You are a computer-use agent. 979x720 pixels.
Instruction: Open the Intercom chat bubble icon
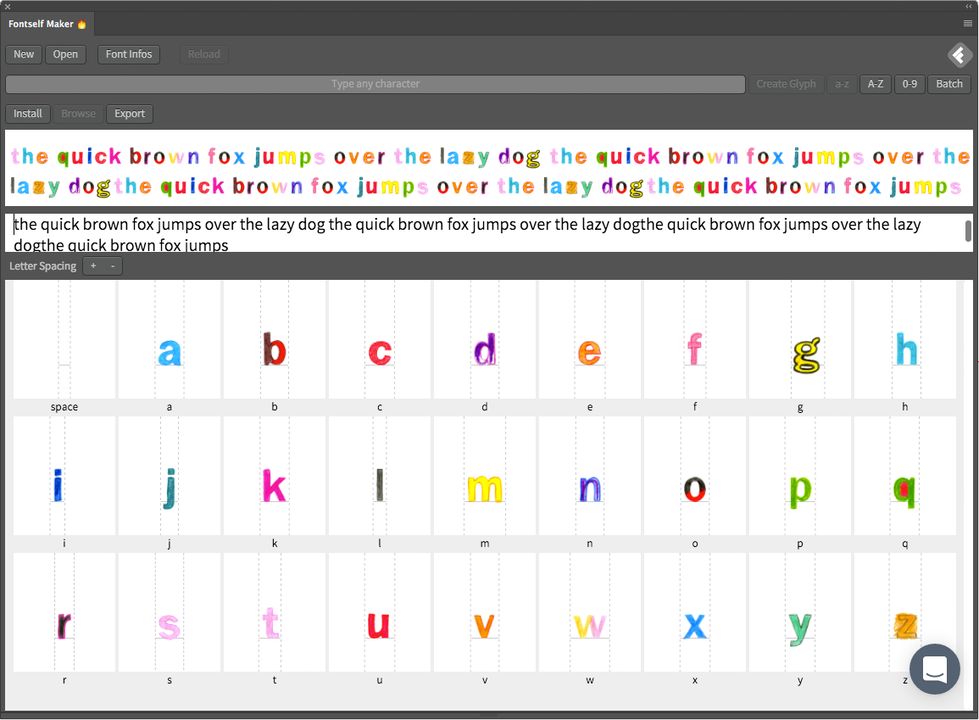pos(934,669)
